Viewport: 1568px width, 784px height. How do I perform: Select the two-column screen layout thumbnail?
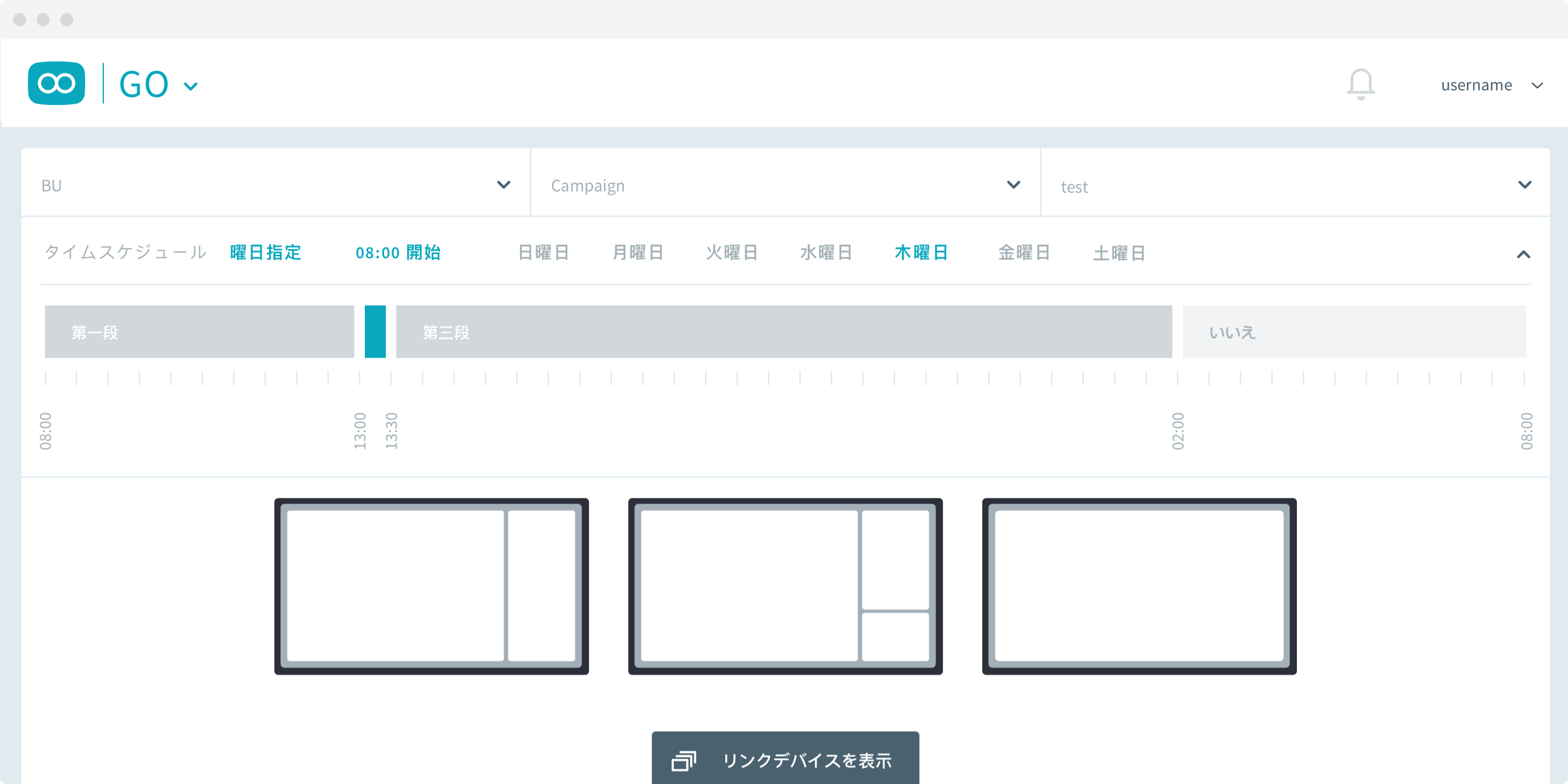pos(431,586)
